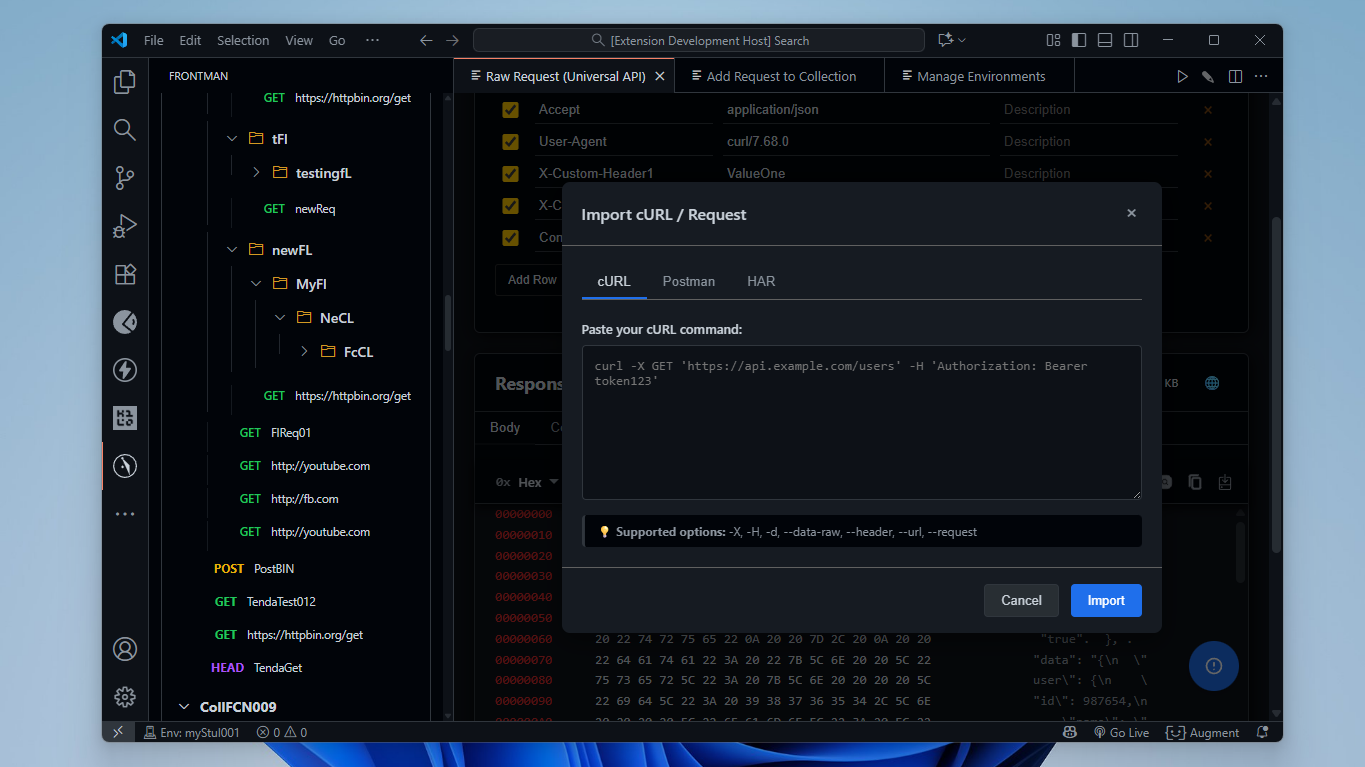Expand the FcCL folder
Image resolution: width=1365 pixels, height=767 pixels.
point(304,352)
